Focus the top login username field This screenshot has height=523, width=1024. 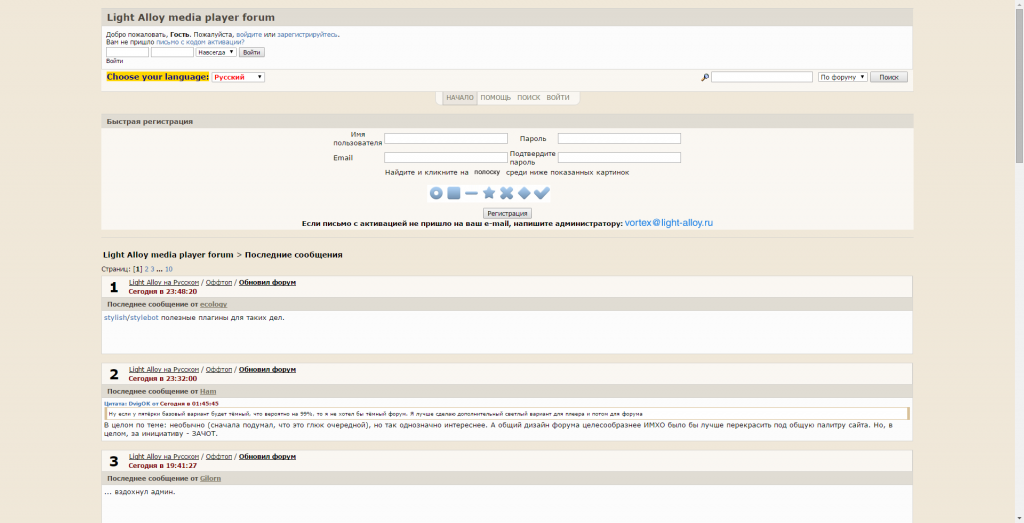coord(127,52)
